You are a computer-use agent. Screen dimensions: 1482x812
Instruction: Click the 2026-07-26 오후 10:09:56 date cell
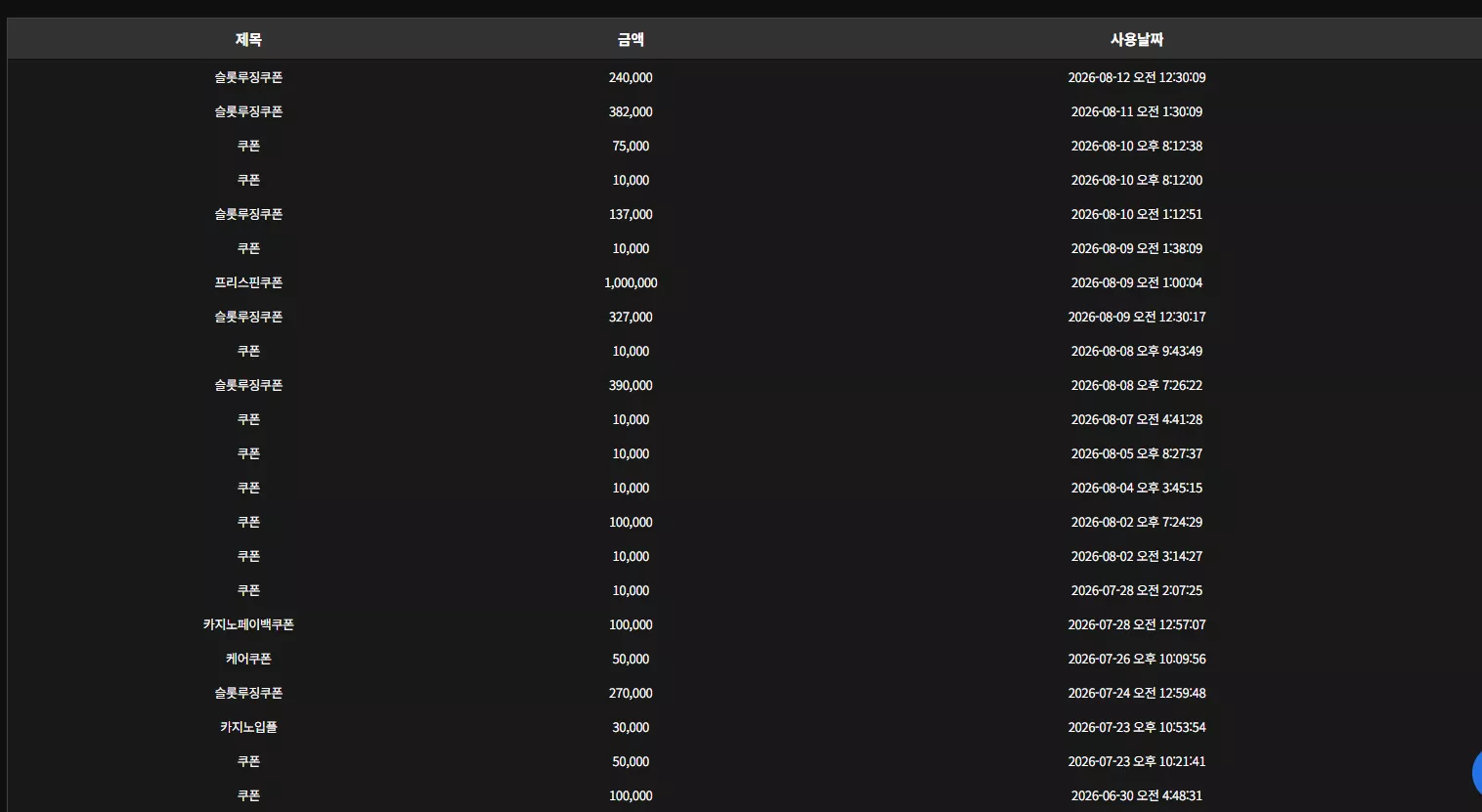pyautogui.click(x=1137, y=659)
